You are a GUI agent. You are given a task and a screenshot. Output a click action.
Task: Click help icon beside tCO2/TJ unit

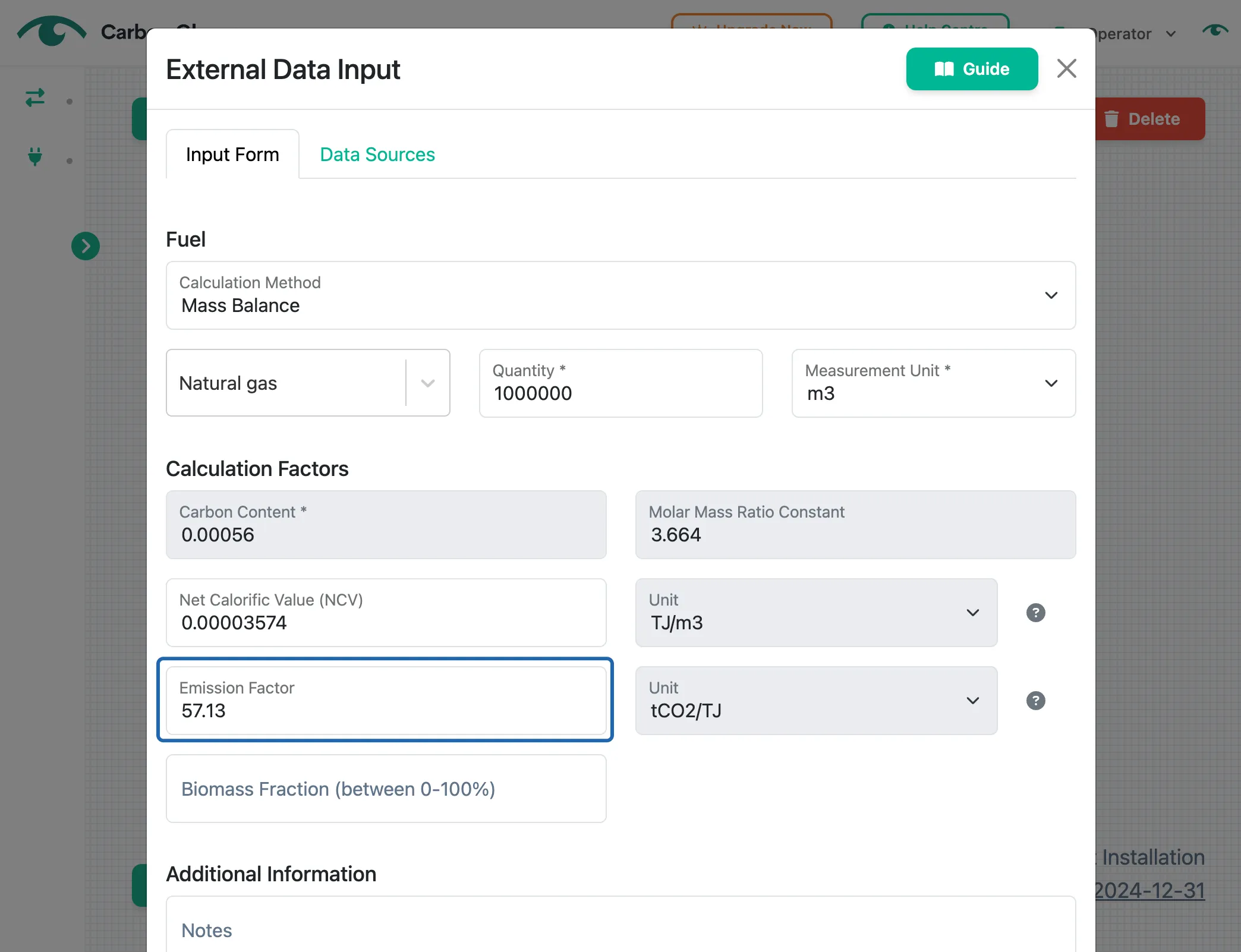click(x=1036, y=701)
